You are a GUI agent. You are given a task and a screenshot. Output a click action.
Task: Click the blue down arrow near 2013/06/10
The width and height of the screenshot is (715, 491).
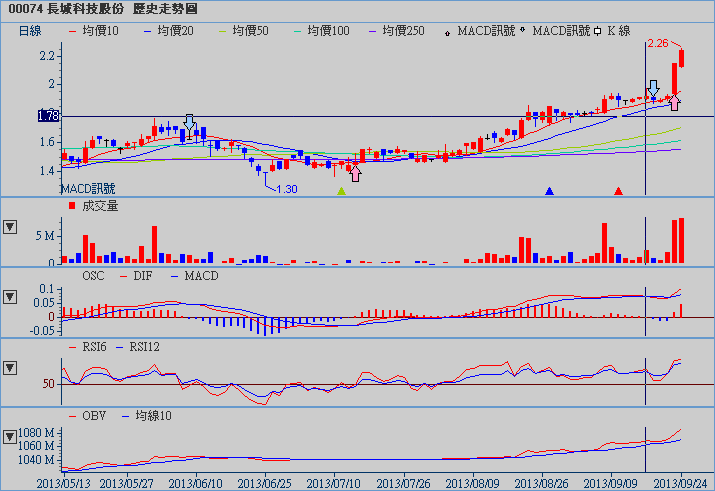[x=190, y=122]
